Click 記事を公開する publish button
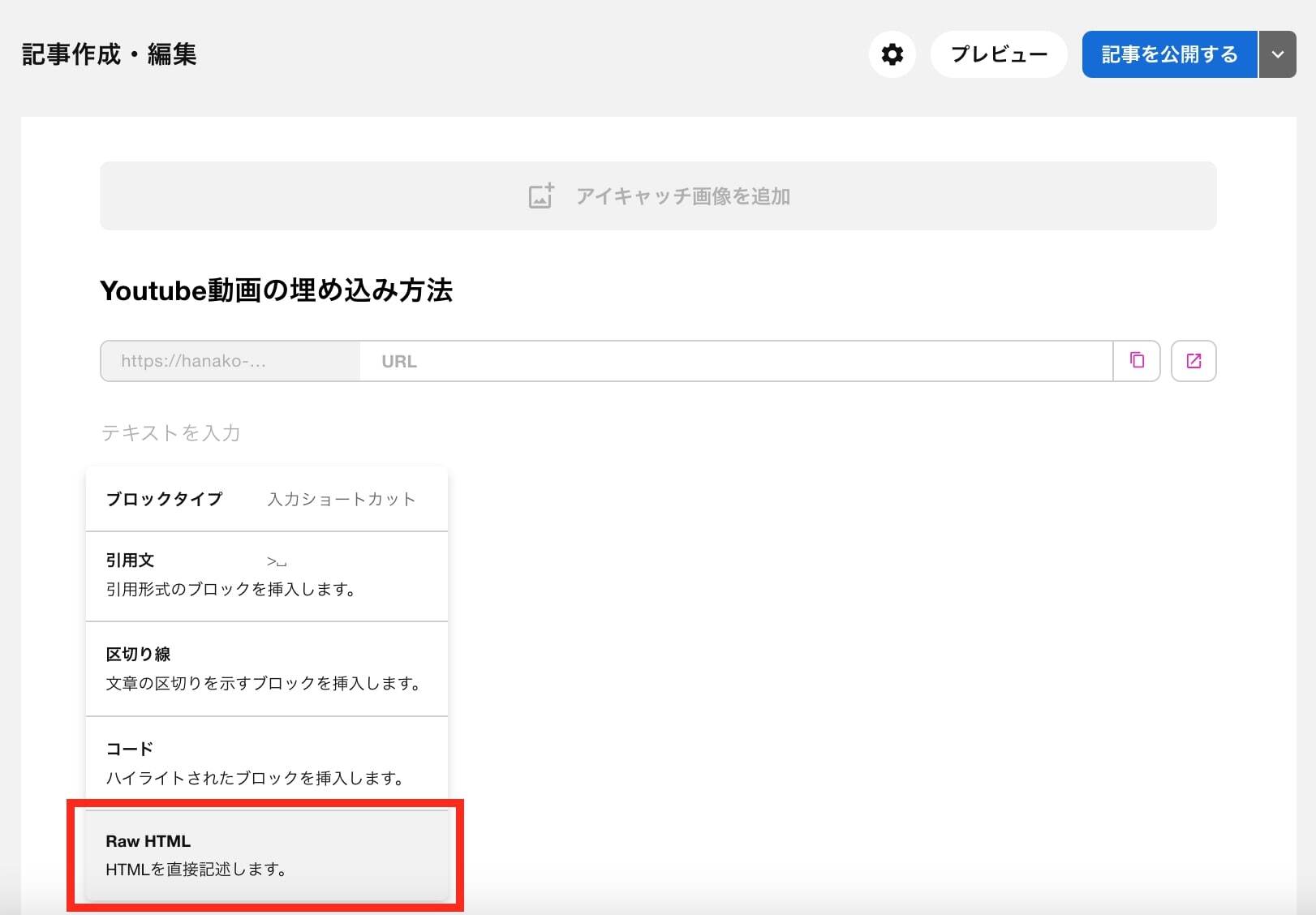 pos(1169,54)
